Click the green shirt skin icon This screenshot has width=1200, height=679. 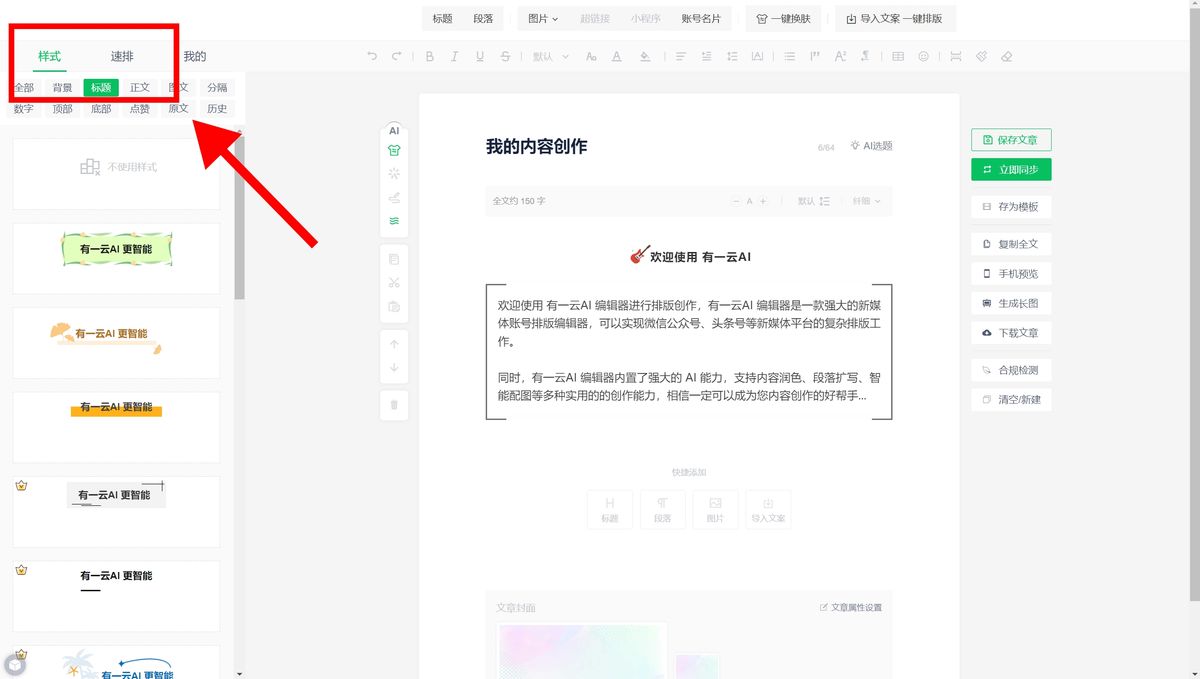click(394, 150)
